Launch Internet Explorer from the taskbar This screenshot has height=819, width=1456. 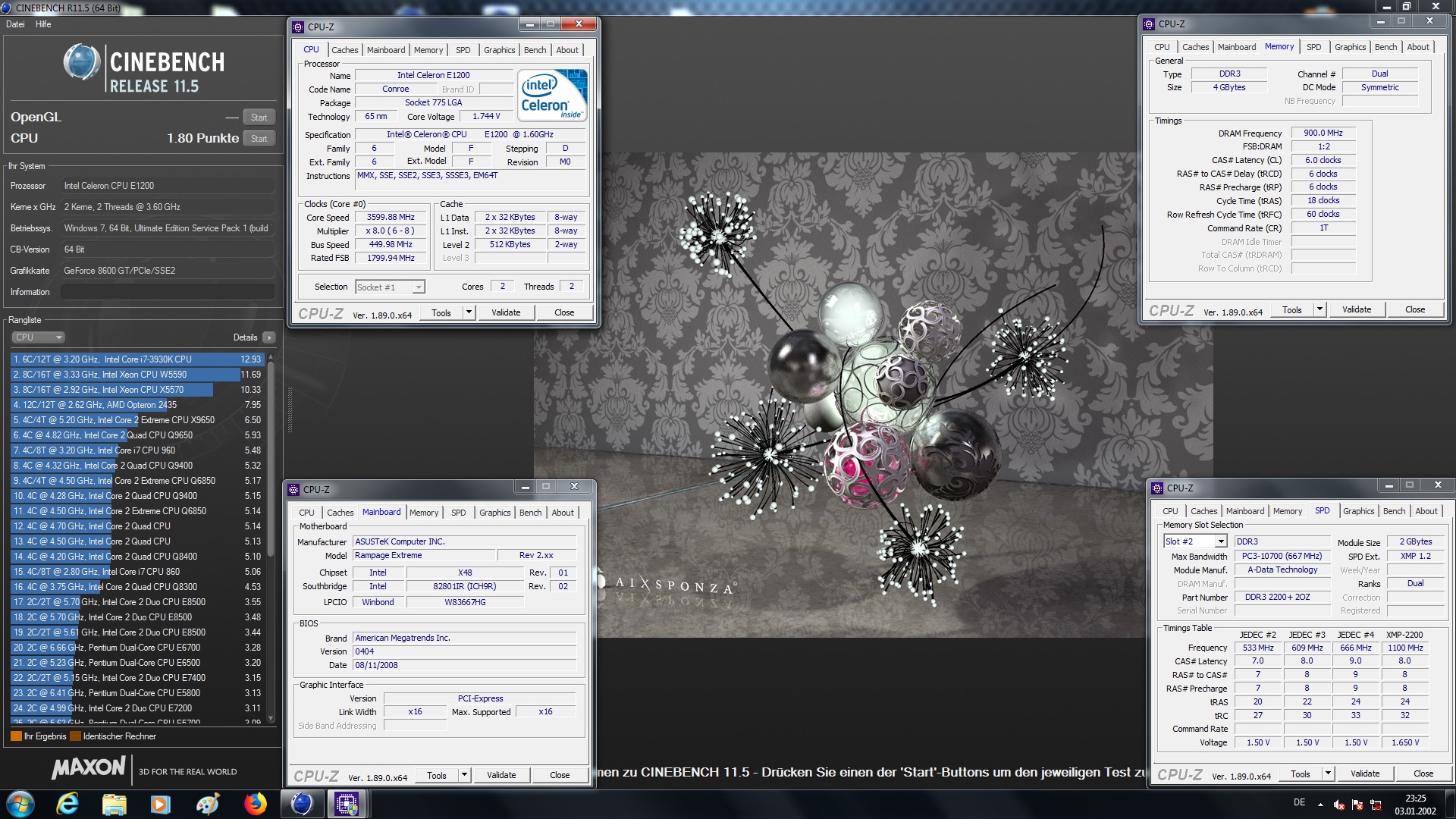(x=67, y=803)
